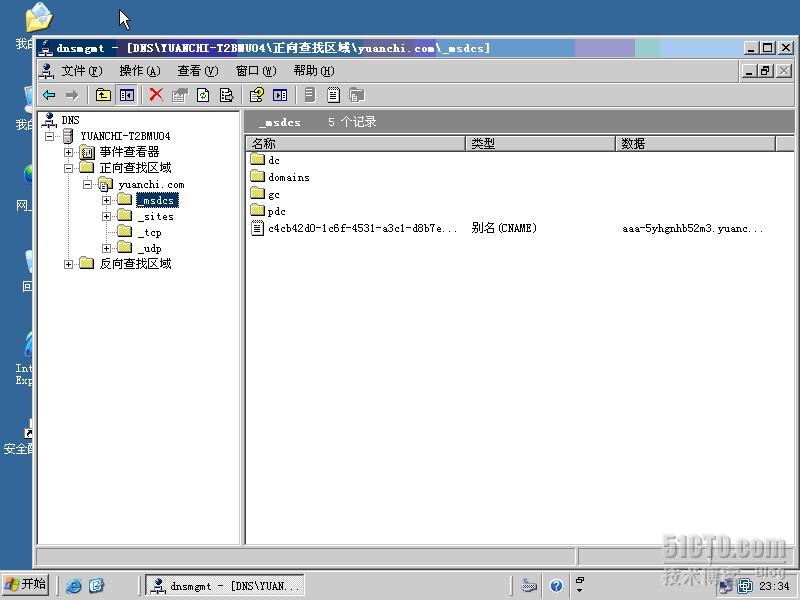
Task: Click the Back arrow toolbar icon
Action: pyautogui.click(x=49, y=95)
